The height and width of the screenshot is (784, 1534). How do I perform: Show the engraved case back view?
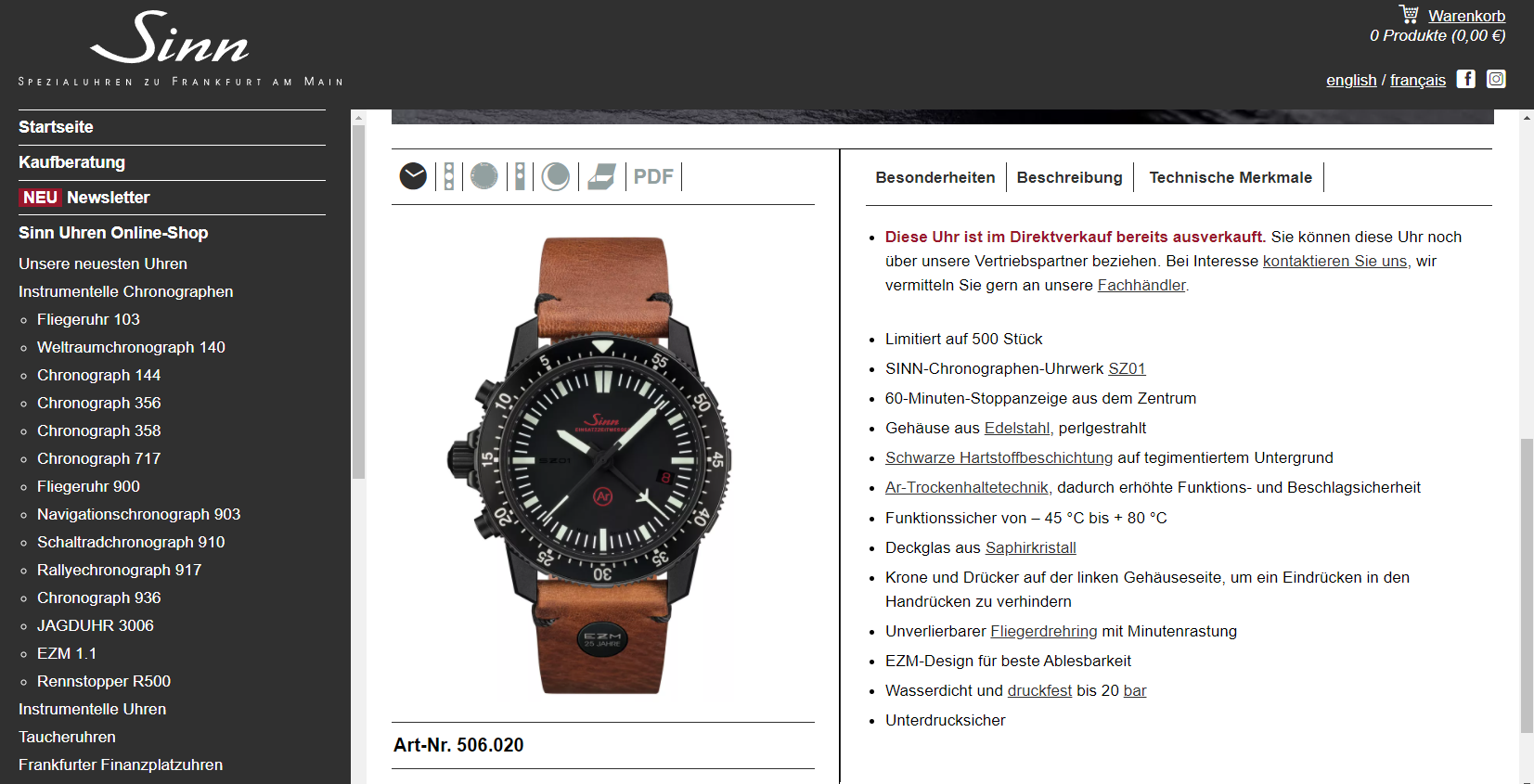[483, 176]
